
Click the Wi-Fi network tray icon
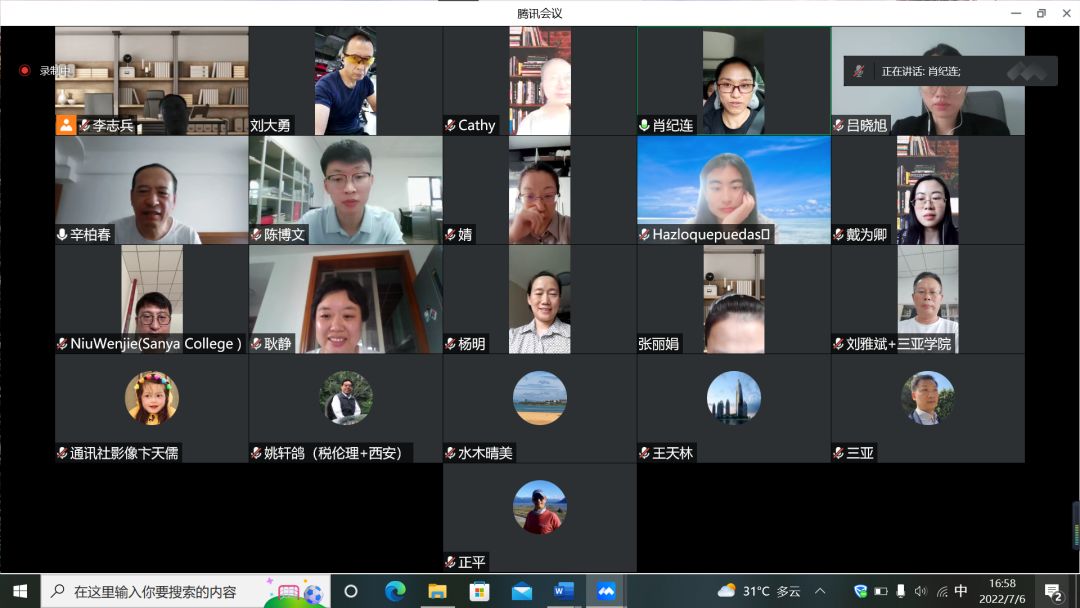[941, 591]
